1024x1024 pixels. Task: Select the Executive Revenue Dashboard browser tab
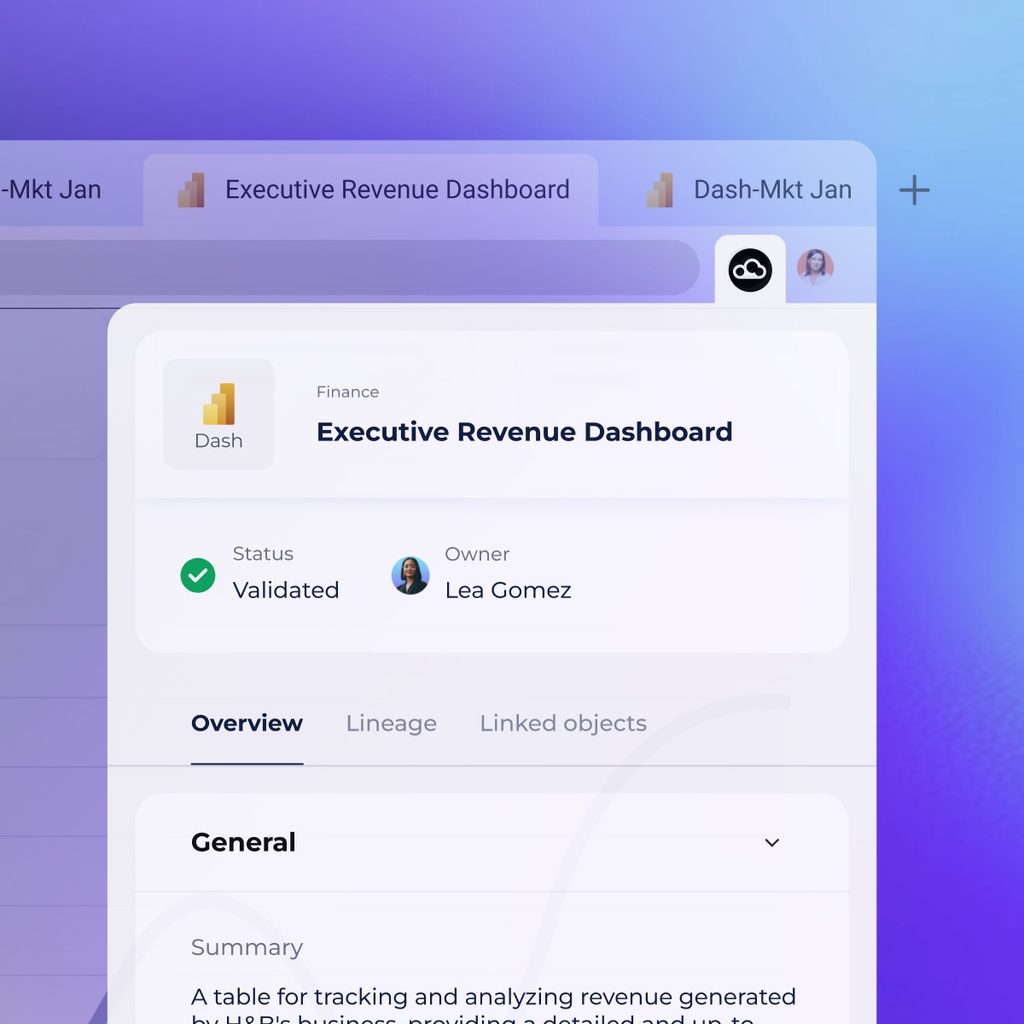click(371, 190)
